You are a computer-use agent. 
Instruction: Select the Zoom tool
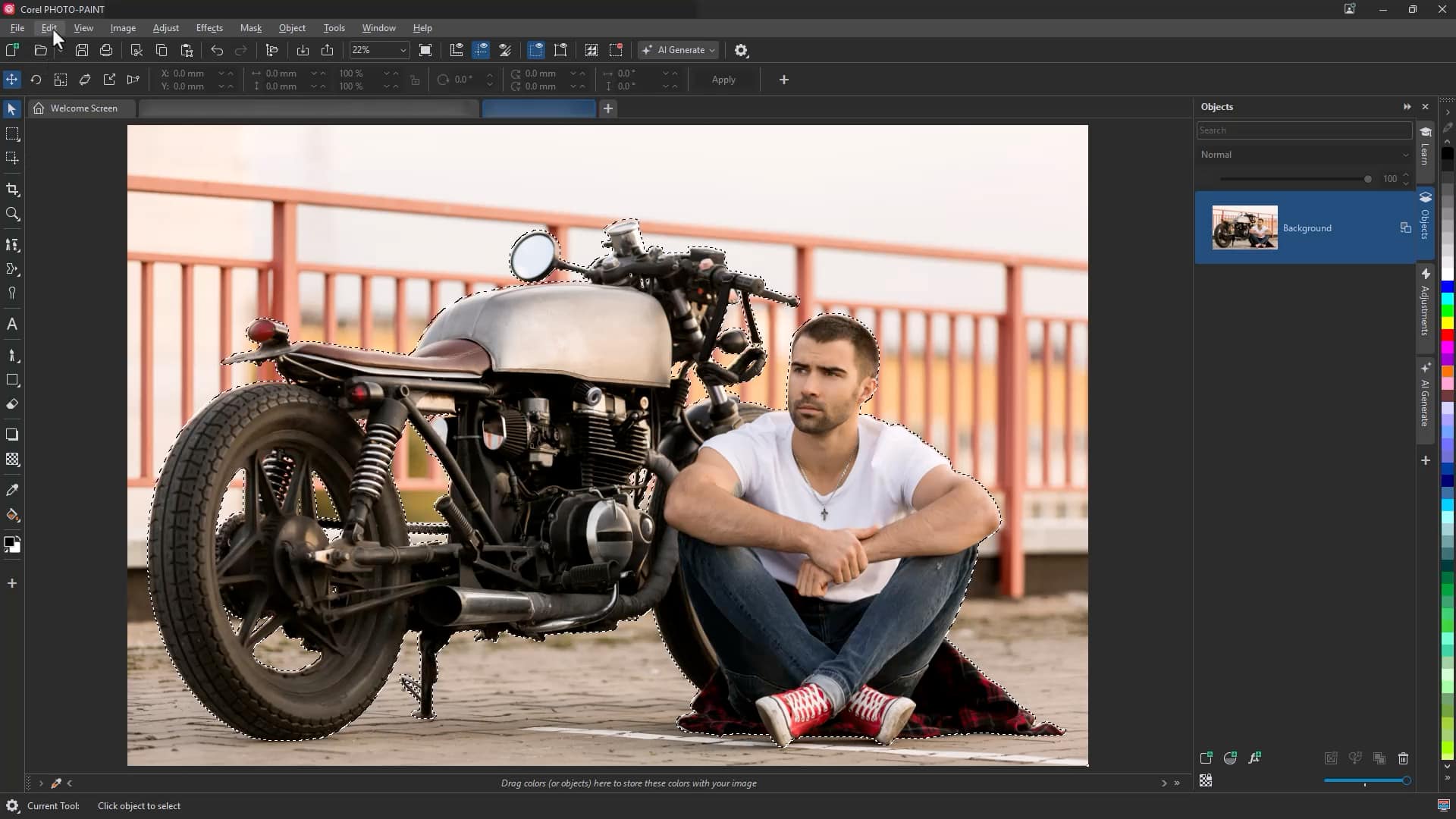12,215
